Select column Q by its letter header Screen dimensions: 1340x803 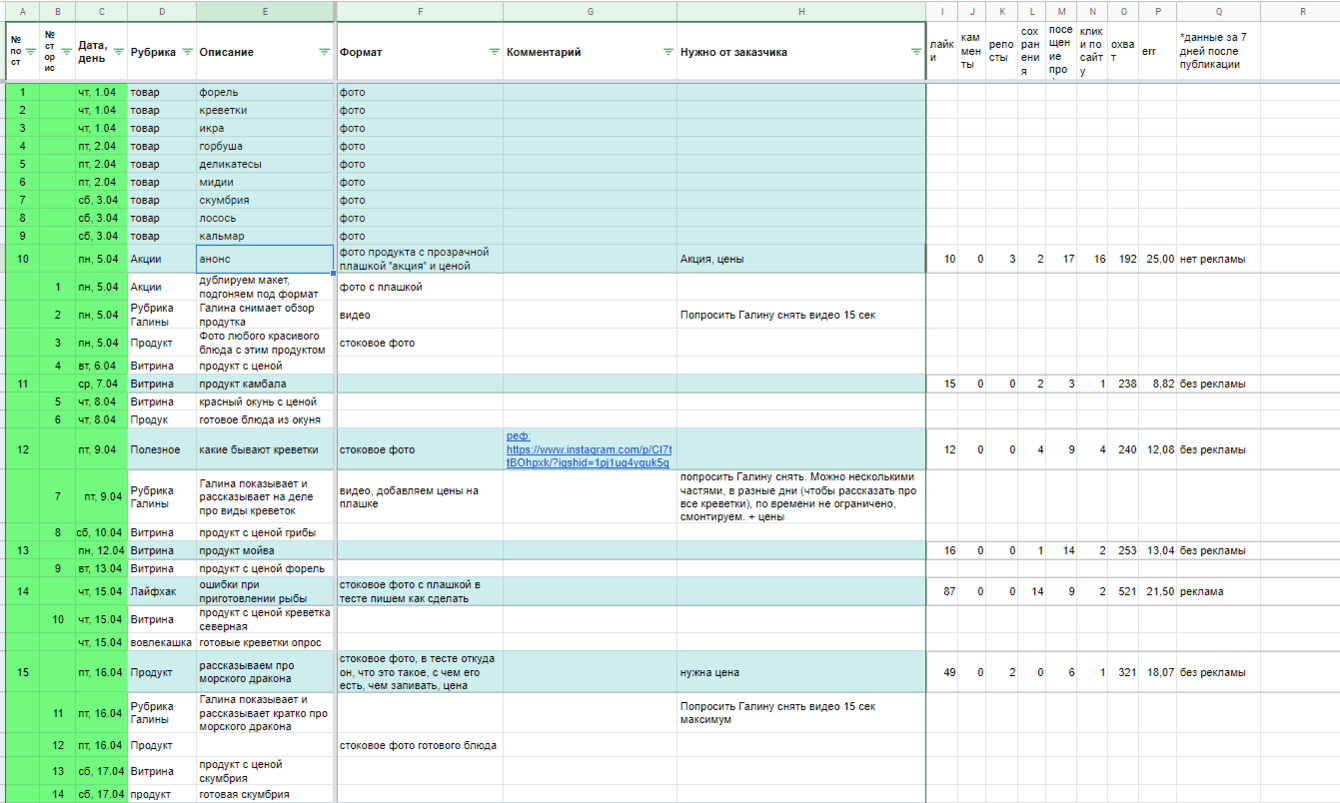coord(1218,11)
